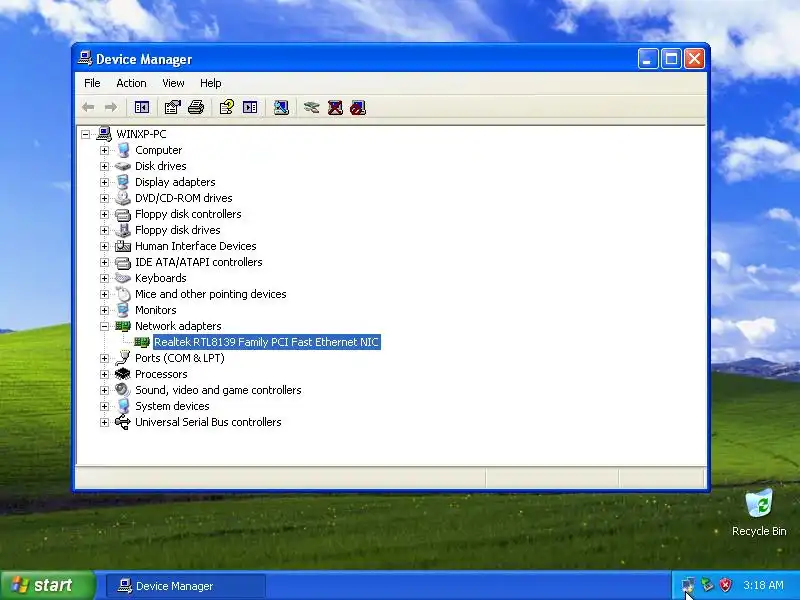Screen dimensions: 800x600
Task: Select the WINXP-PC root label
Action: pos(141,134)
